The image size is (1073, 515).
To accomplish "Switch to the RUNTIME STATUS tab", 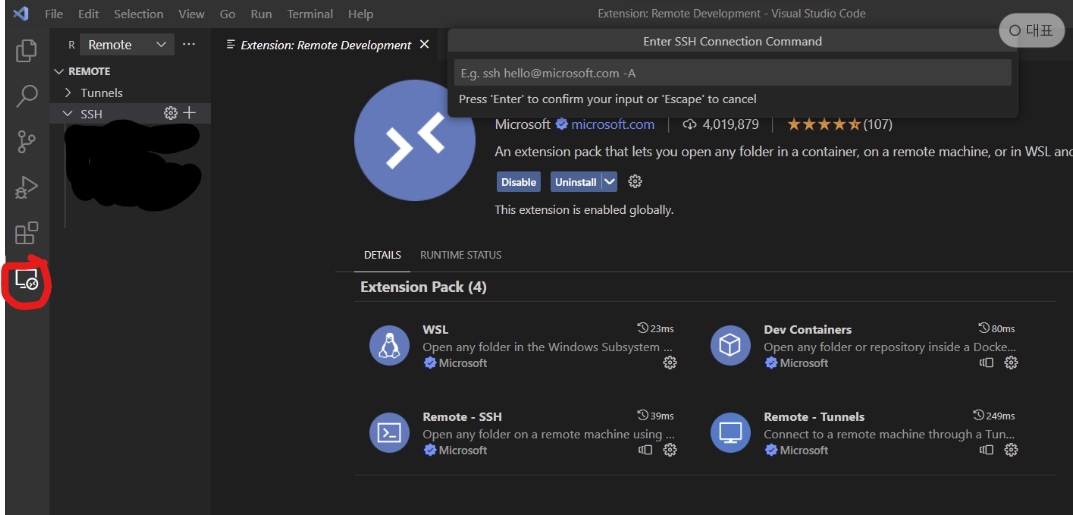I will click(x=461, y=255).
